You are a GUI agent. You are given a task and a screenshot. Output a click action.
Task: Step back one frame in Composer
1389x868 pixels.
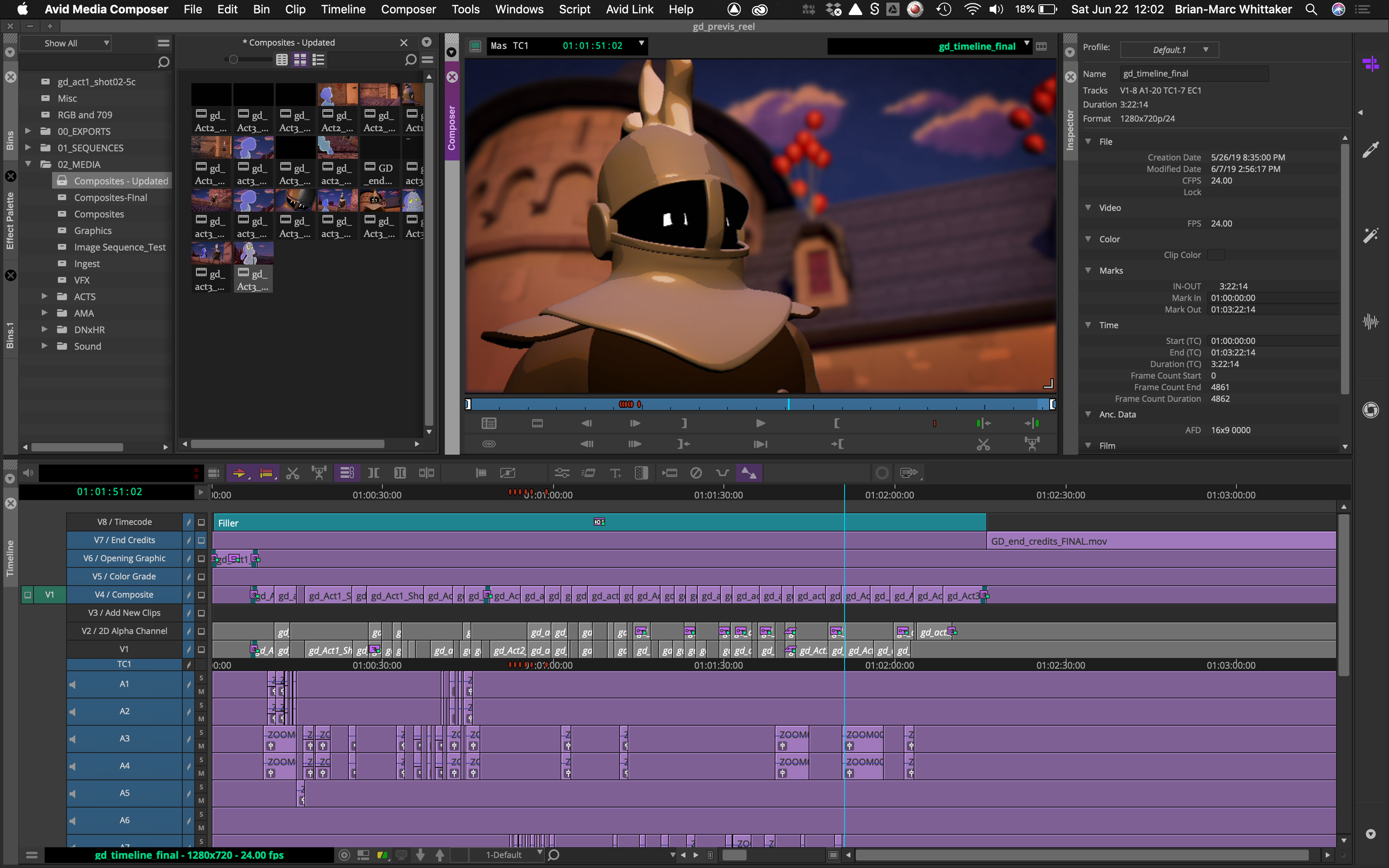pyautogui.click(x=586, y=424)
